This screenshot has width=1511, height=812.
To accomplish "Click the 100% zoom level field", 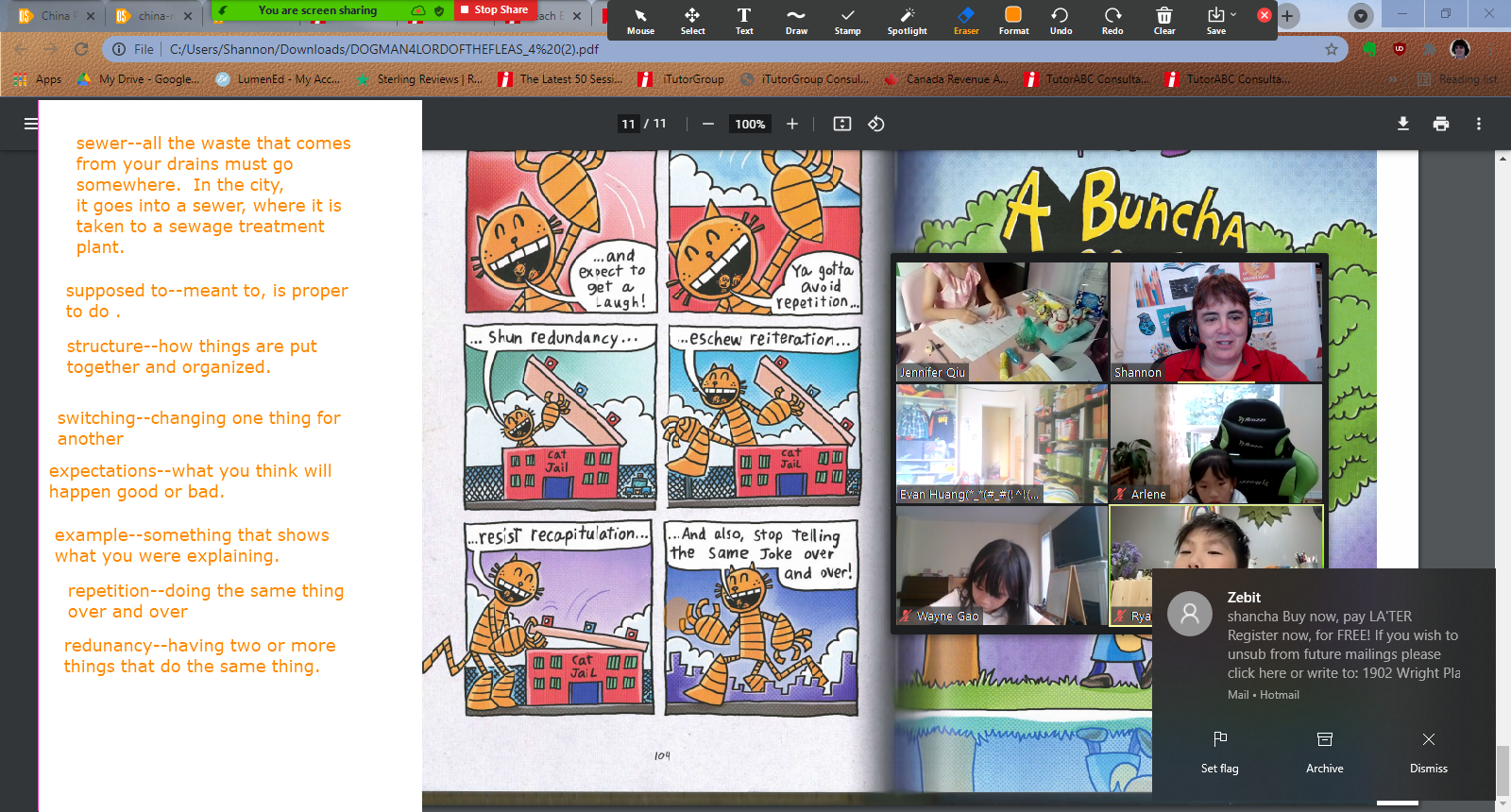I will 750,124.
